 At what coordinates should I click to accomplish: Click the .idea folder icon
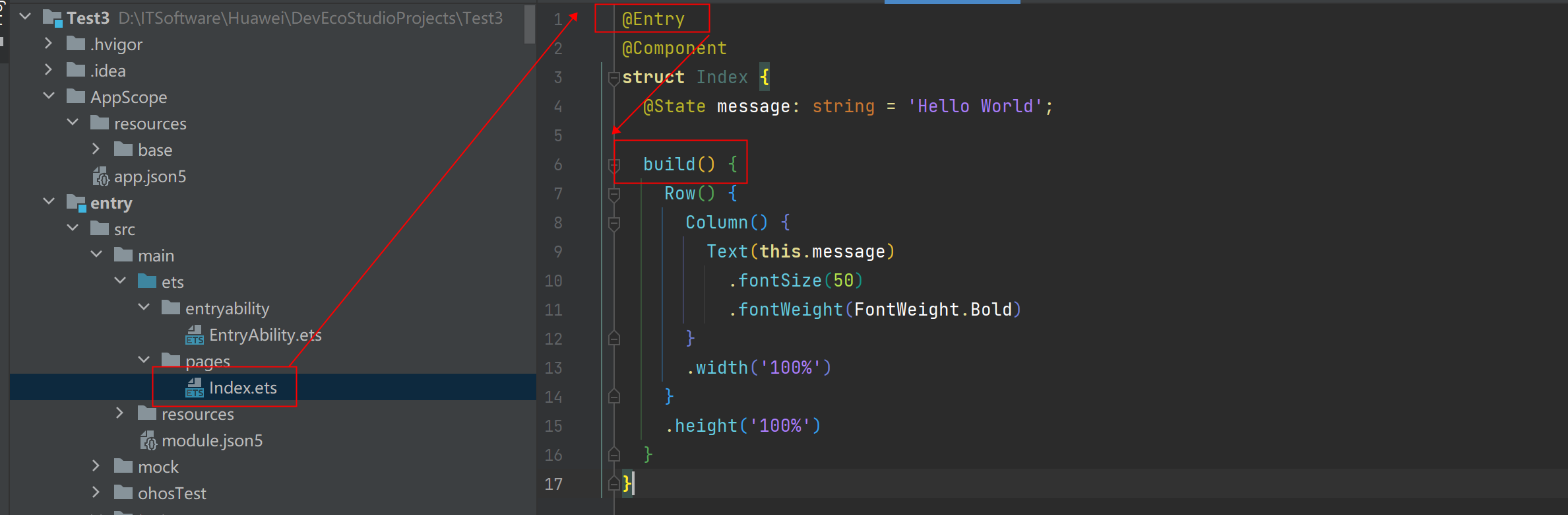pos(76,70)
